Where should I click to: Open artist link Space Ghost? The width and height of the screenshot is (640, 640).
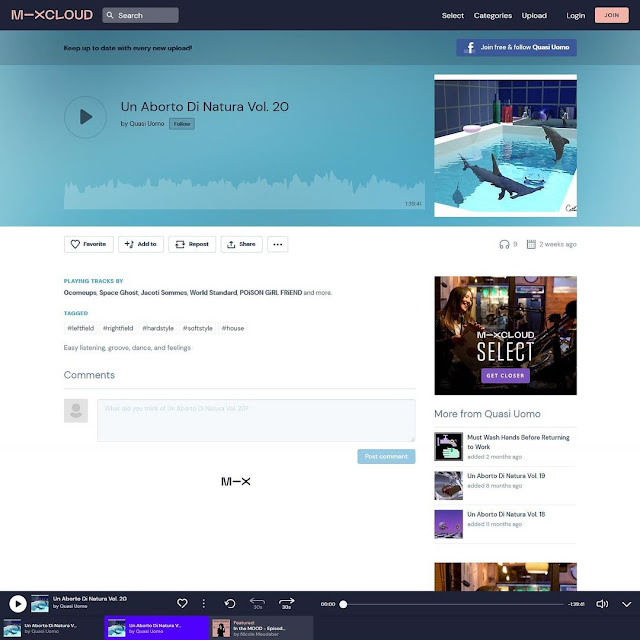(118, 293)
